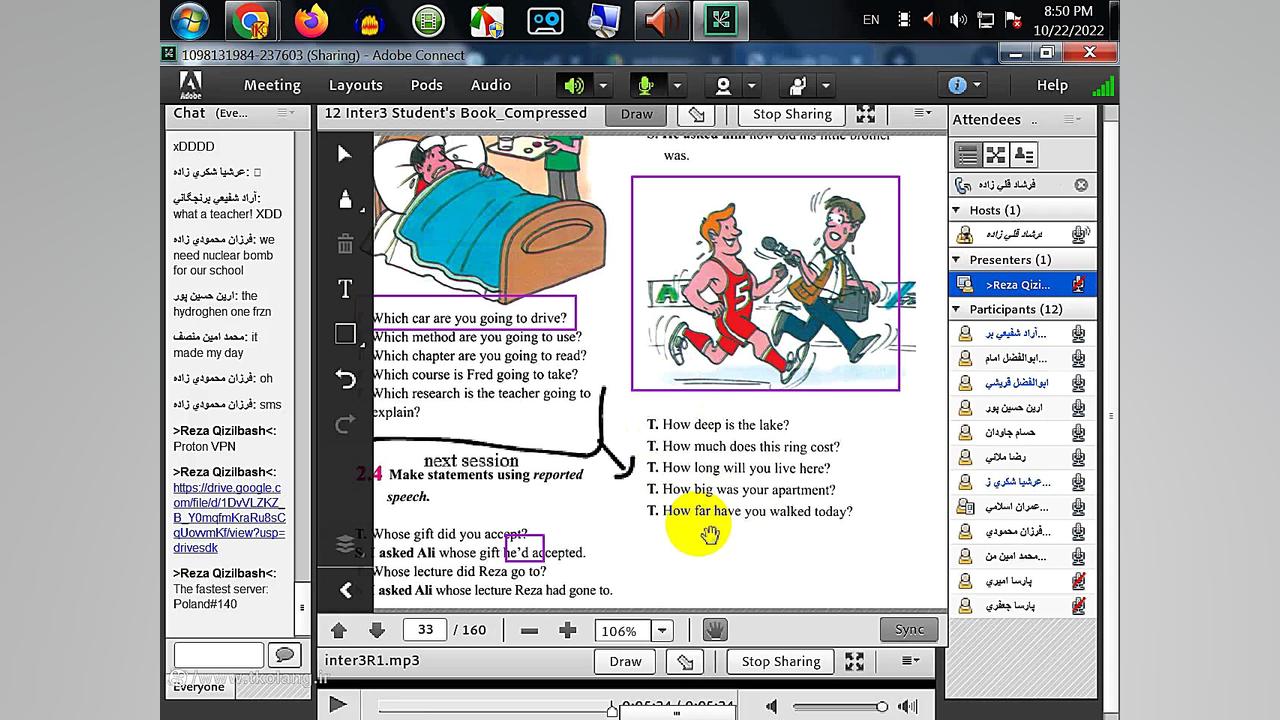The width and height of the screenshot is (1280, 720).
Task: Click the system tray volume speaker icon
Action: 958,20
